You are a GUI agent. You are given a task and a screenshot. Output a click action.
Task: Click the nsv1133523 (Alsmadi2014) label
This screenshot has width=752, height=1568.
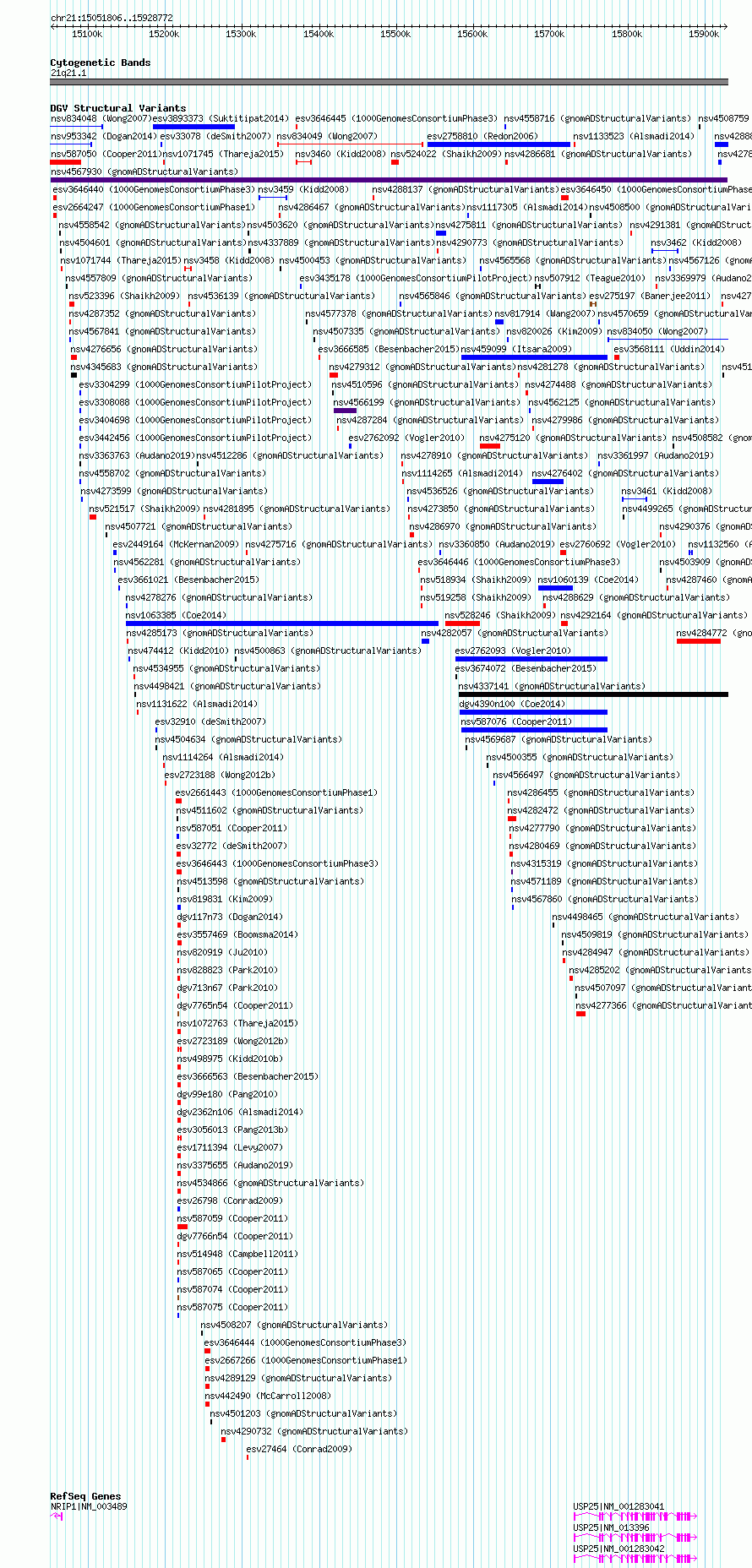(x=634, y=137)
